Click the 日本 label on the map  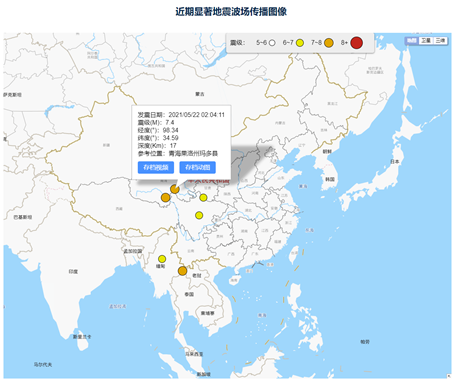(395, 161)
